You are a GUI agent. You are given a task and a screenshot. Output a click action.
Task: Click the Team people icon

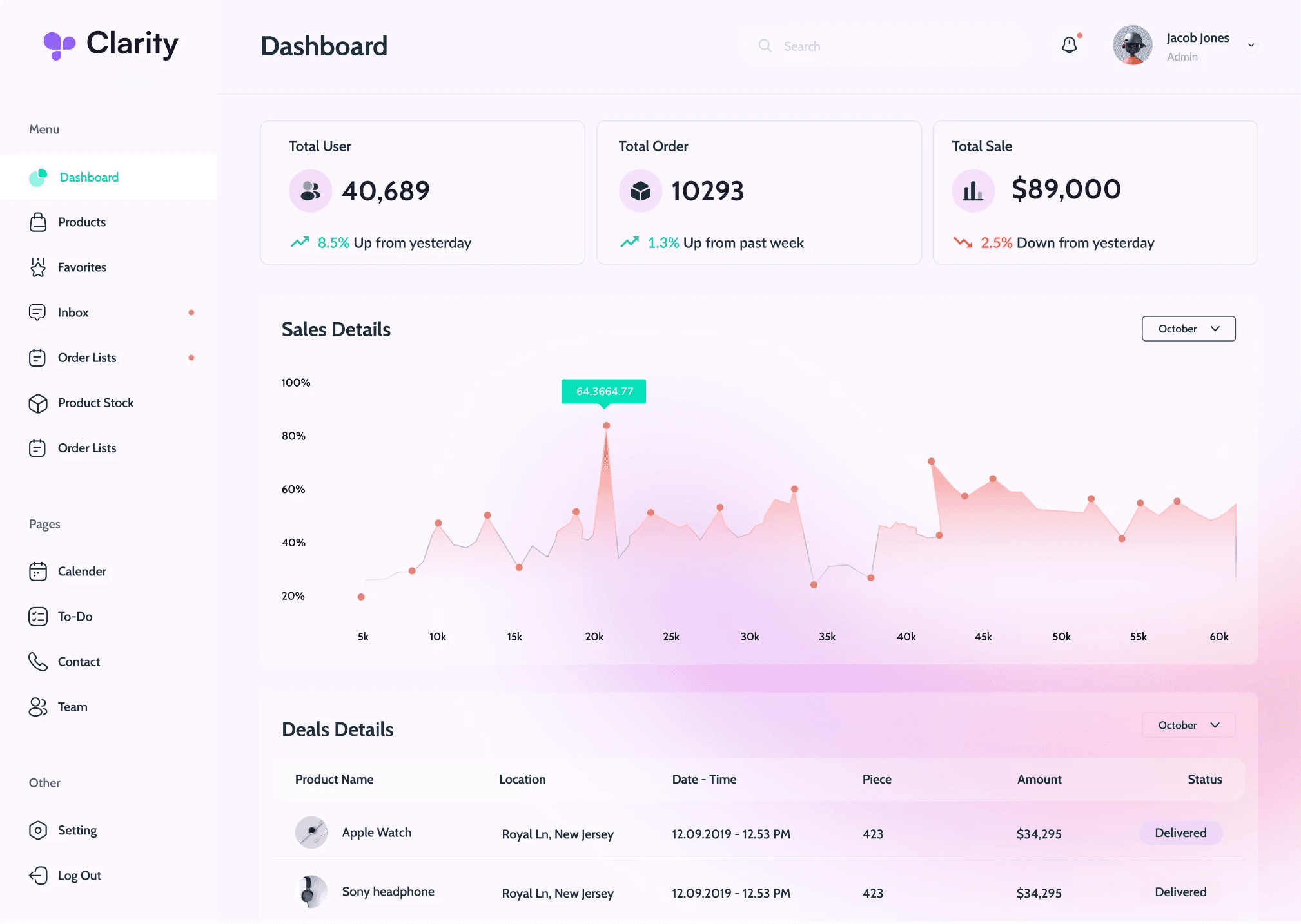click(x=38, y=707)
